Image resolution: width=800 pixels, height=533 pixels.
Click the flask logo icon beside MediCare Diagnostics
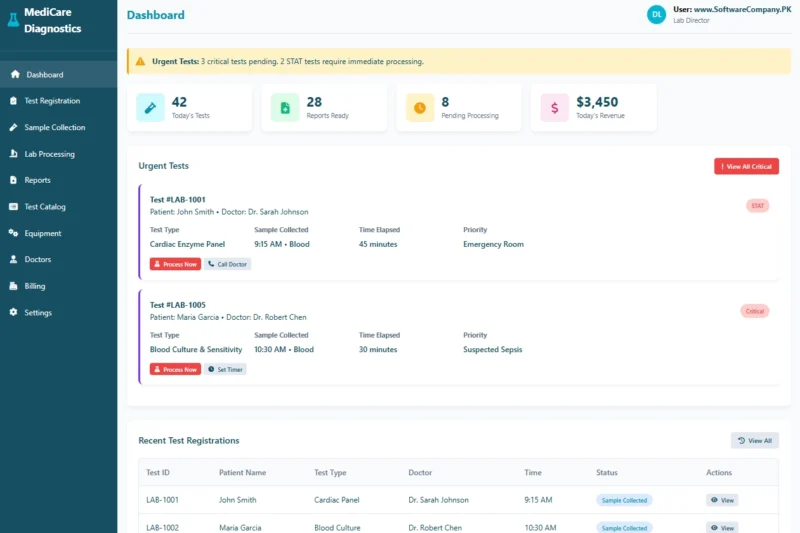13,21
